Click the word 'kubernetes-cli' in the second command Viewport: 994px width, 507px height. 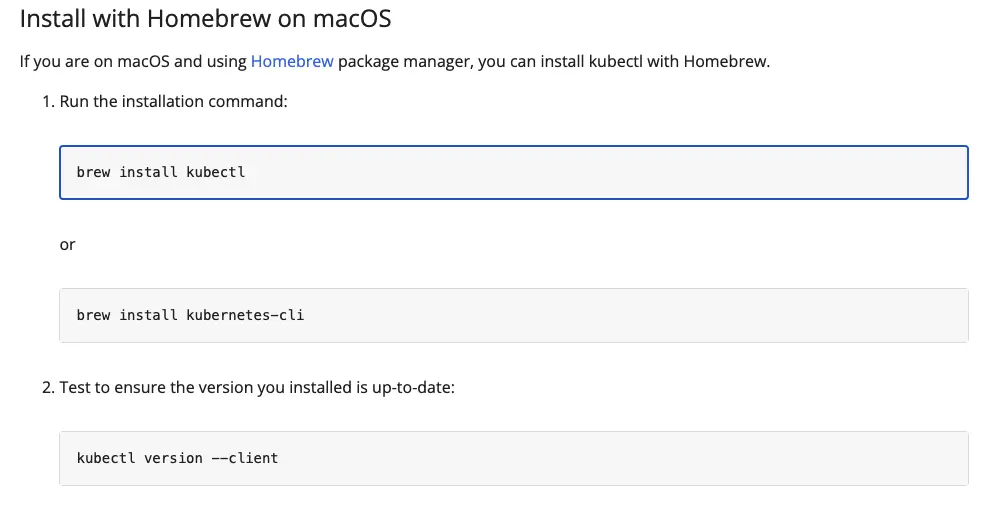245,315
